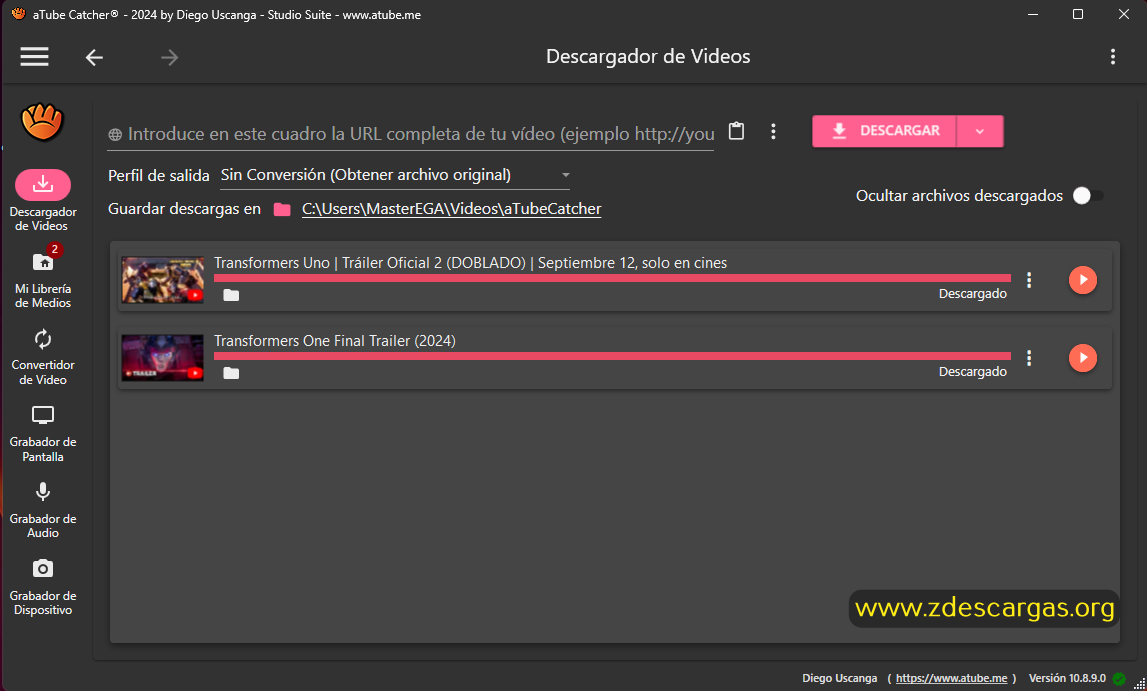Click Descargado status of Transformers Uno
The height and width of the screenshot is (691, 1147).
coord(973,294)
